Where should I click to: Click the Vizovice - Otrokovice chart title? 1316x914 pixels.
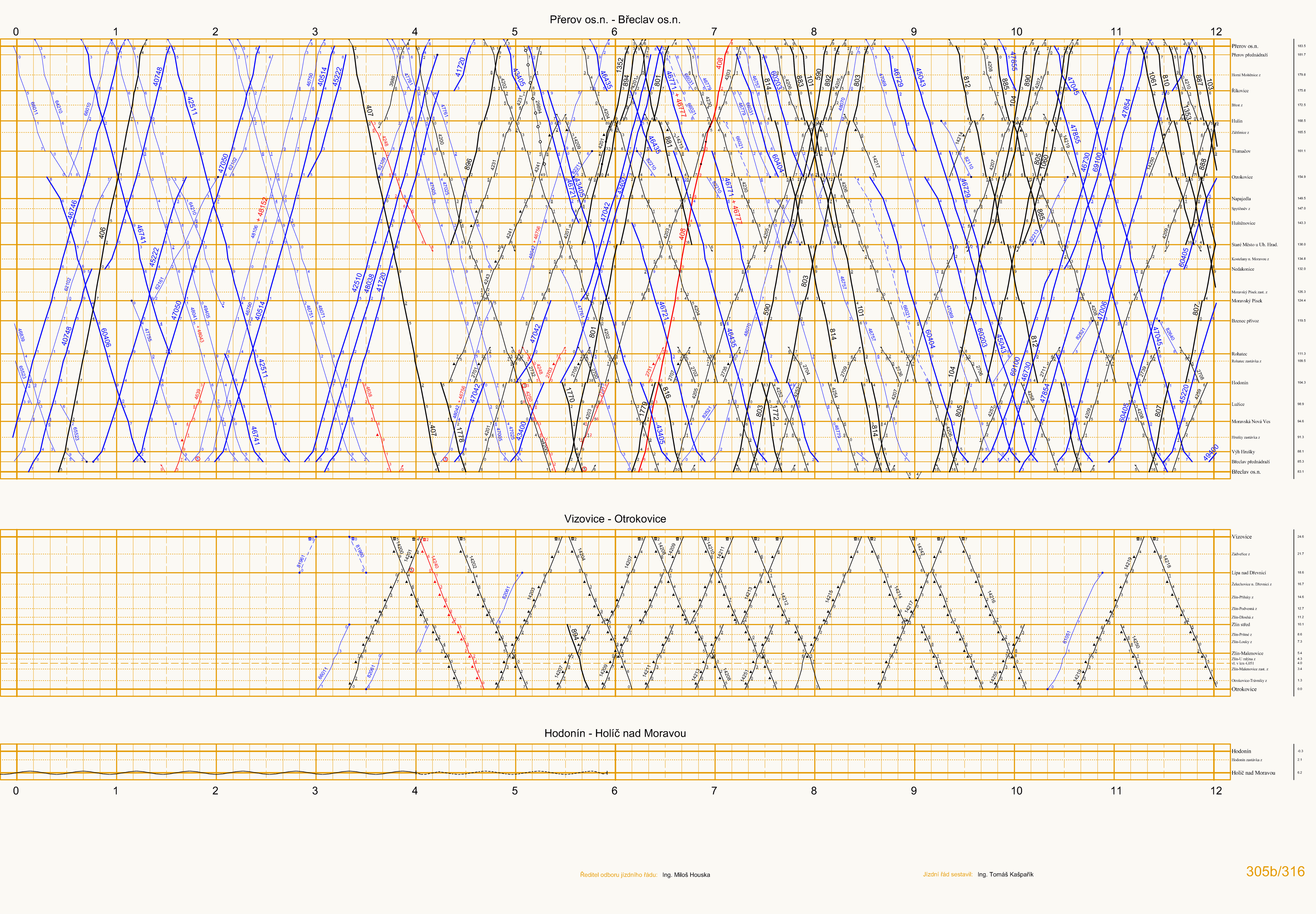point(615,519)
